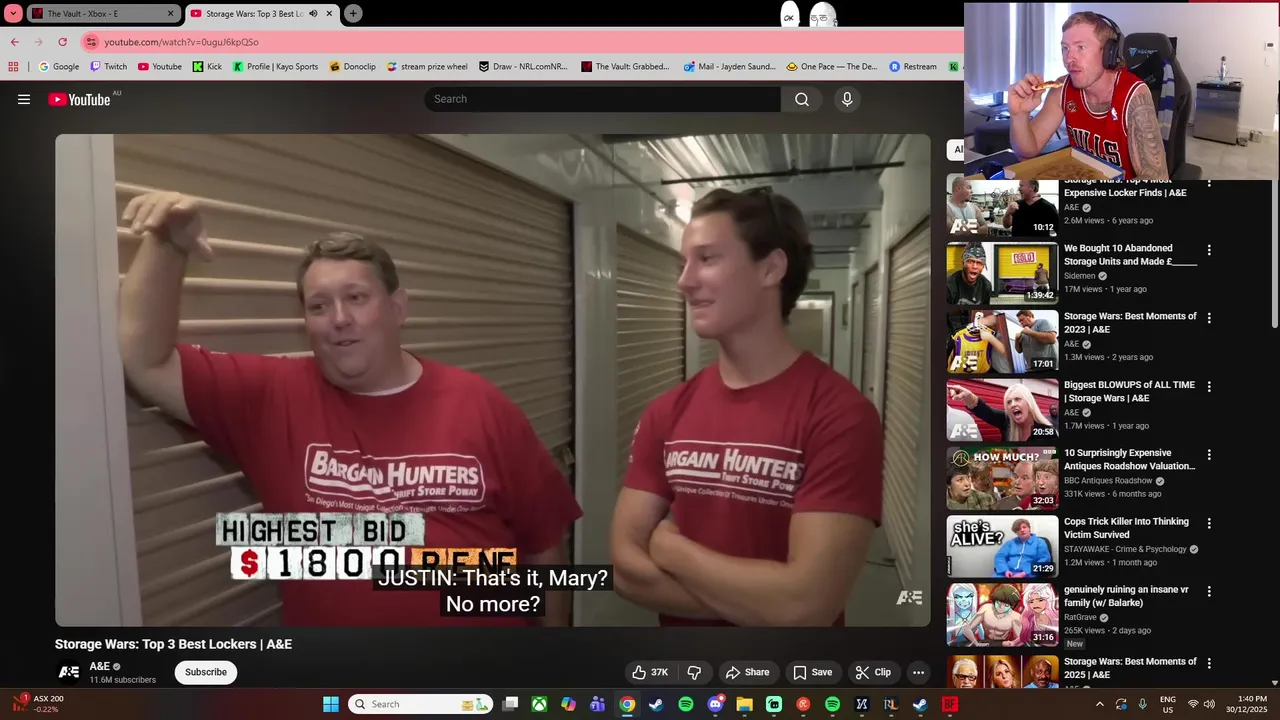The height and width of the screenshot is (720, 1280).
Task: Open the One Pace bookmark
Action: coord(831,67)
